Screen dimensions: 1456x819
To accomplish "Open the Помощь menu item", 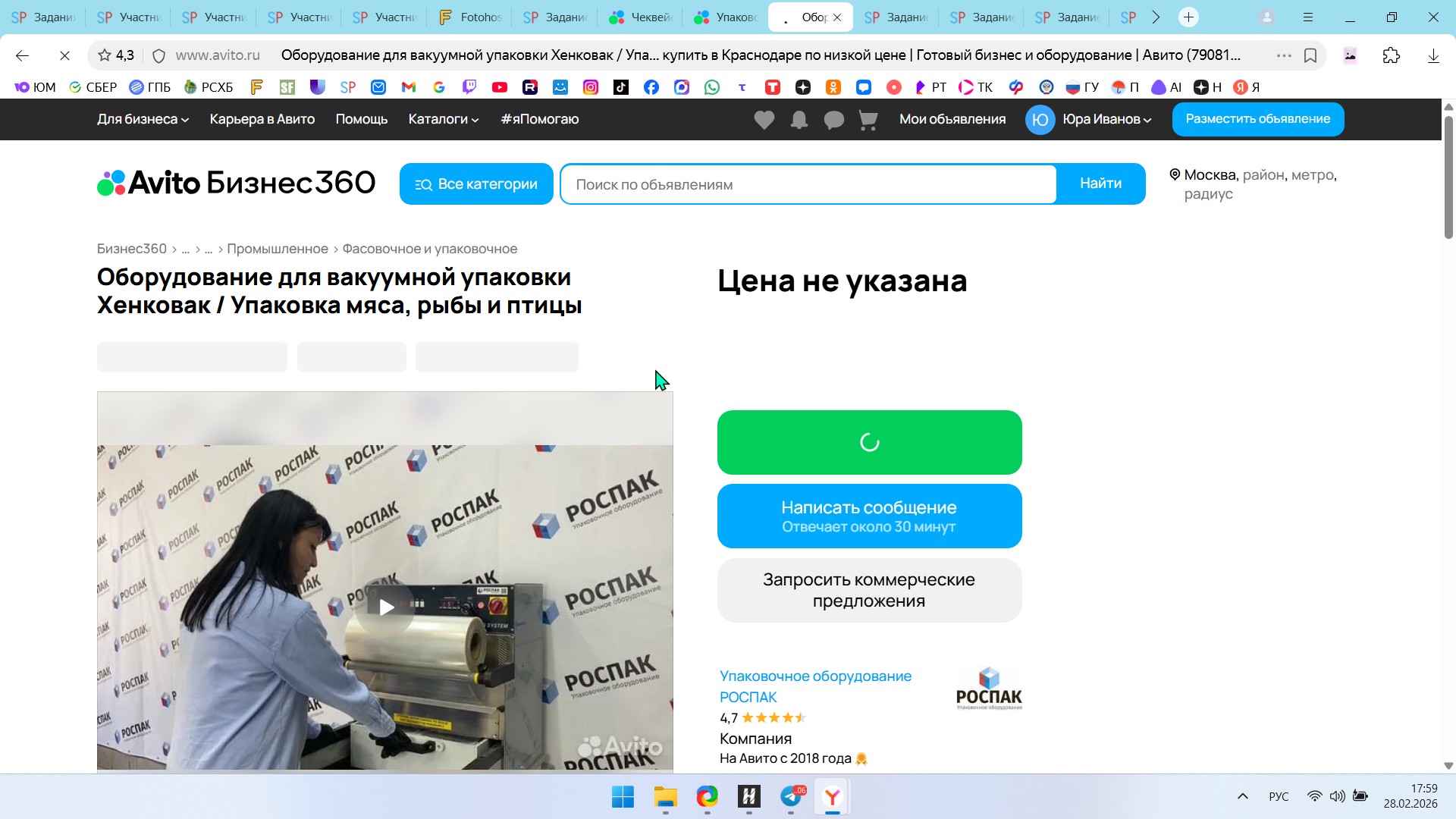I will [361, 119].
